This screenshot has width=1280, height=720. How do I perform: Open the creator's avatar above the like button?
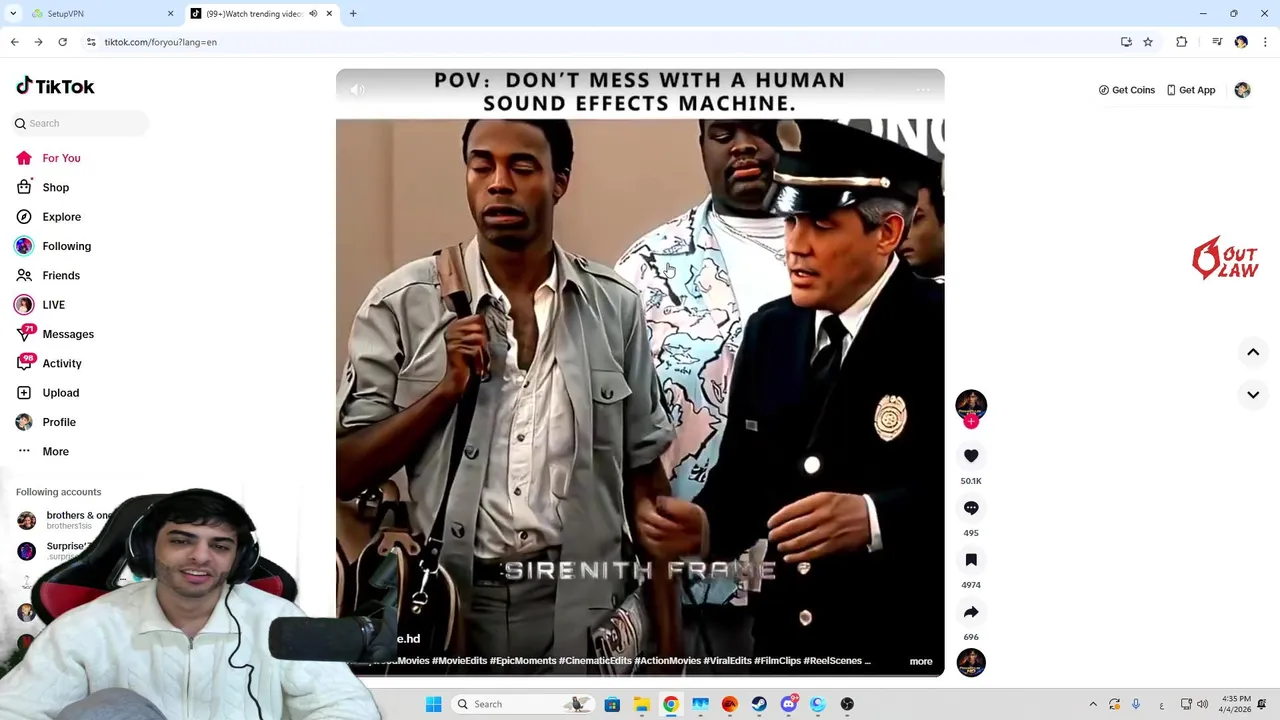(x=971, y=404)
